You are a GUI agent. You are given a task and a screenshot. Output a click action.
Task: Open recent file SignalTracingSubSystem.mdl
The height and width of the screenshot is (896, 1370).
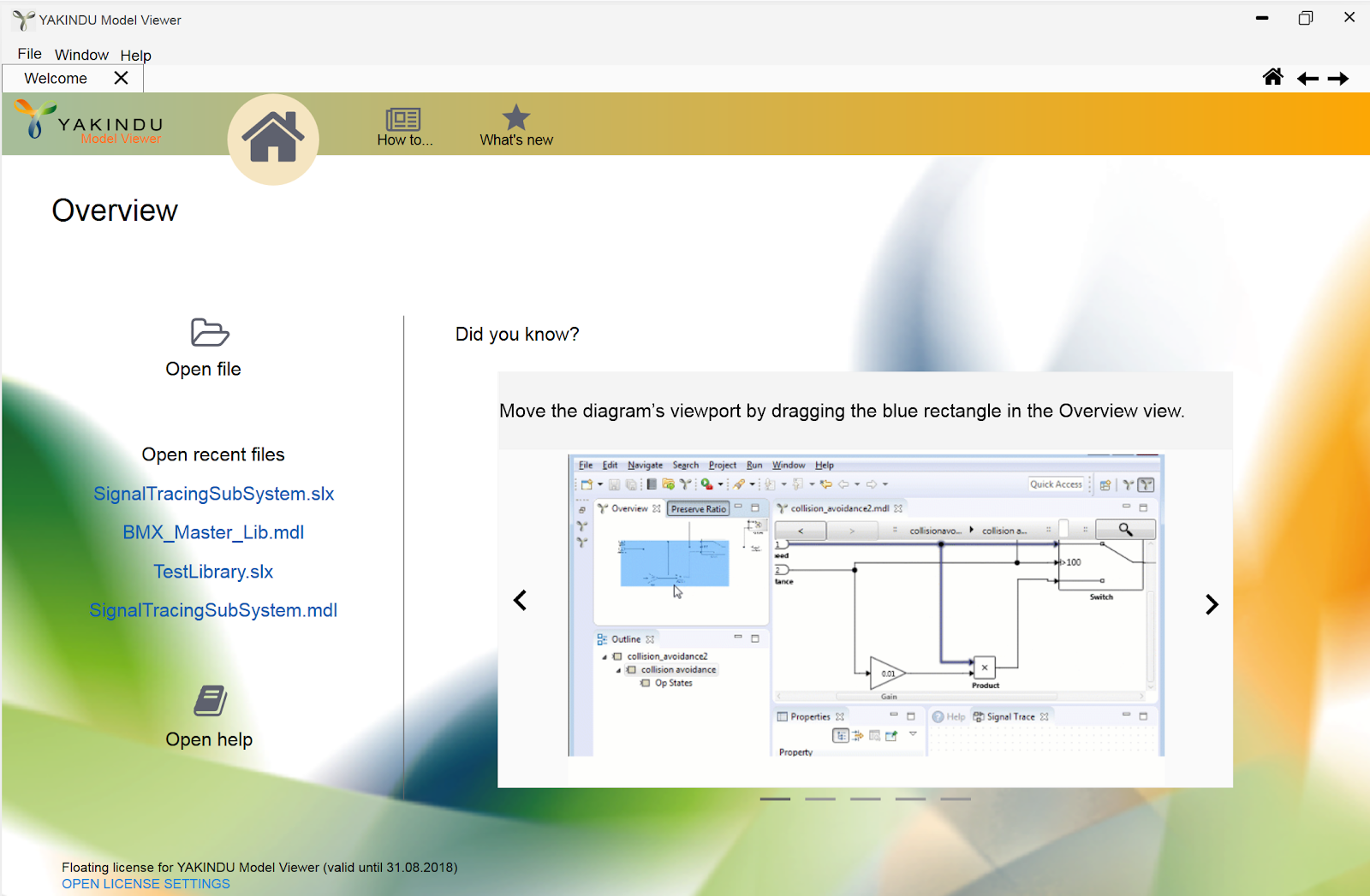[x=213, y=610]
